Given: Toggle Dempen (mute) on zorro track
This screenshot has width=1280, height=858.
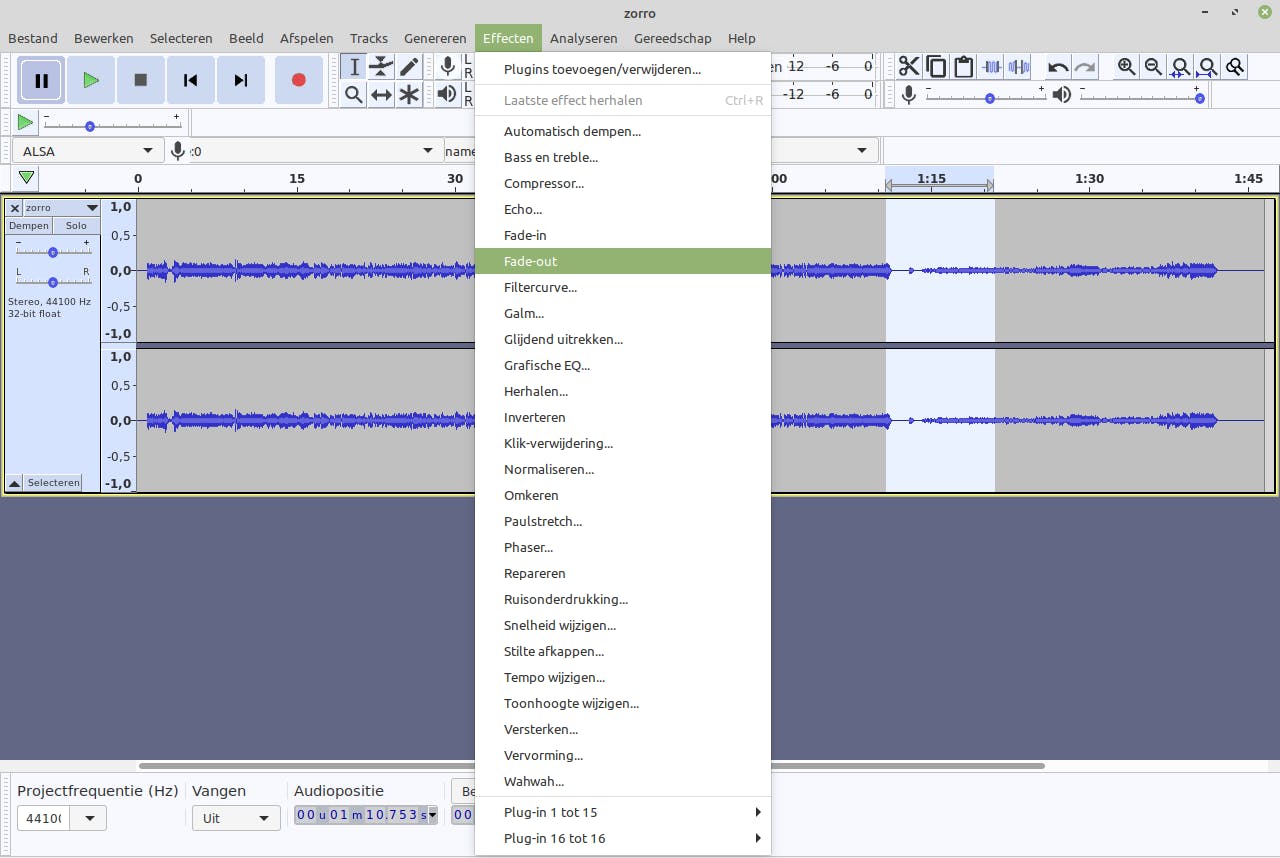Looking at the screenshot, I should pos(29,226).
